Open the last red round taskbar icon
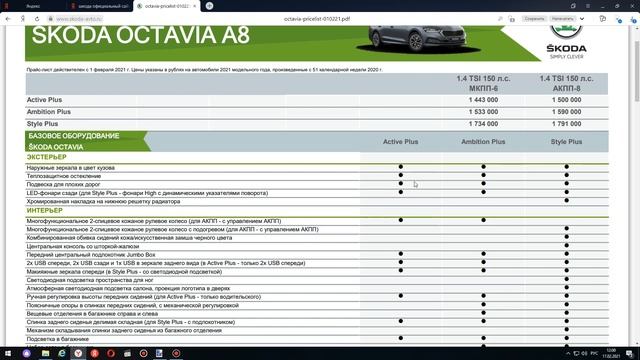 click(176, 353)
